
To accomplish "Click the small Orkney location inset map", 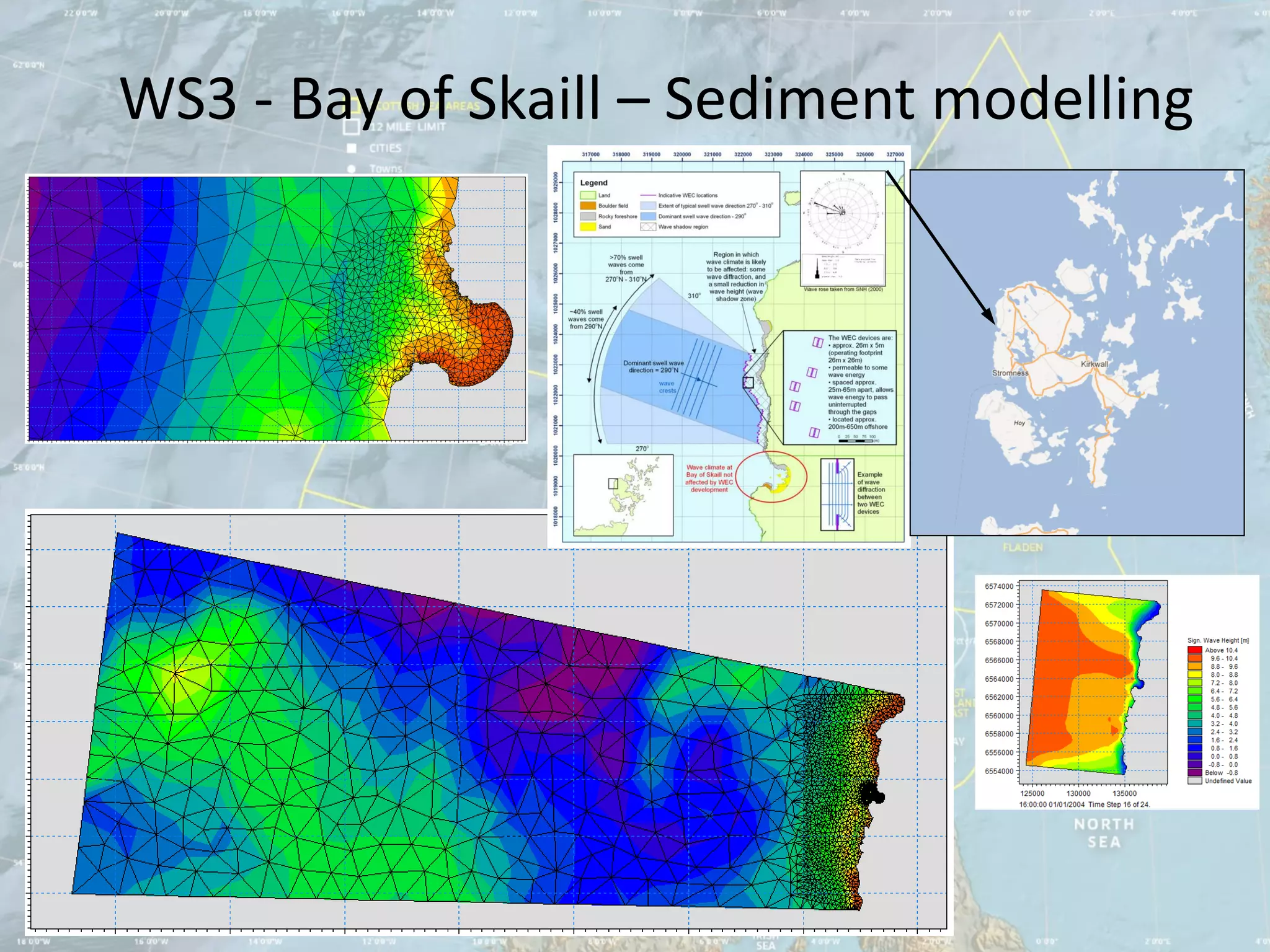I will point(623,495).
